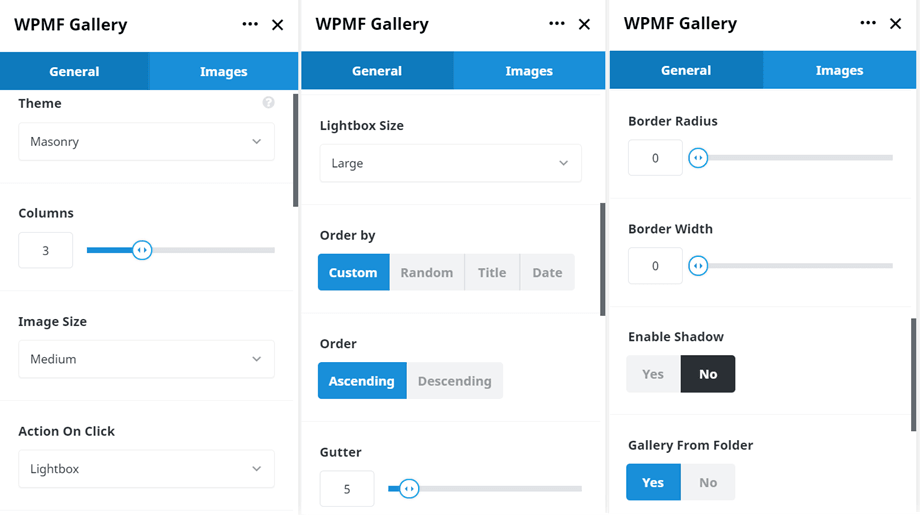This screenshot has height=515, width=920.
Task: Open the three-dot menu above the Theme setting
Action: click(x=249, y=24)
